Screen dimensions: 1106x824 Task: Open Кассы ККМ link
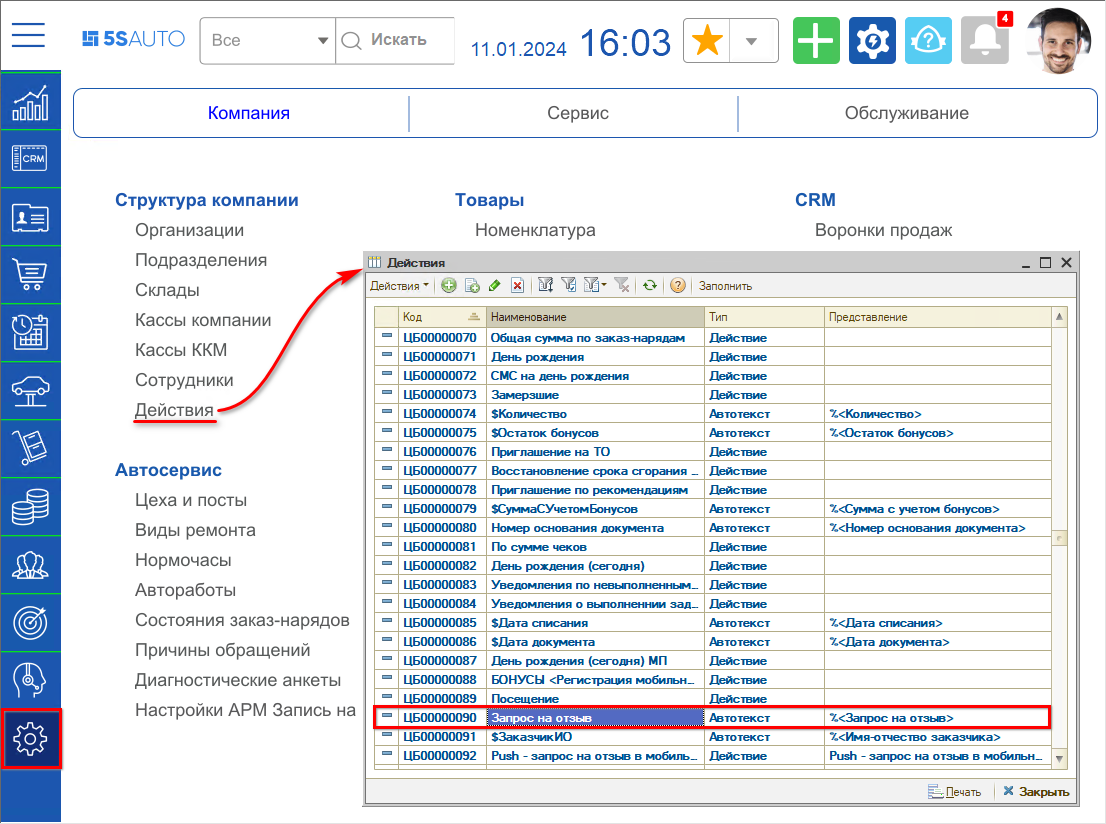[181, 350]
